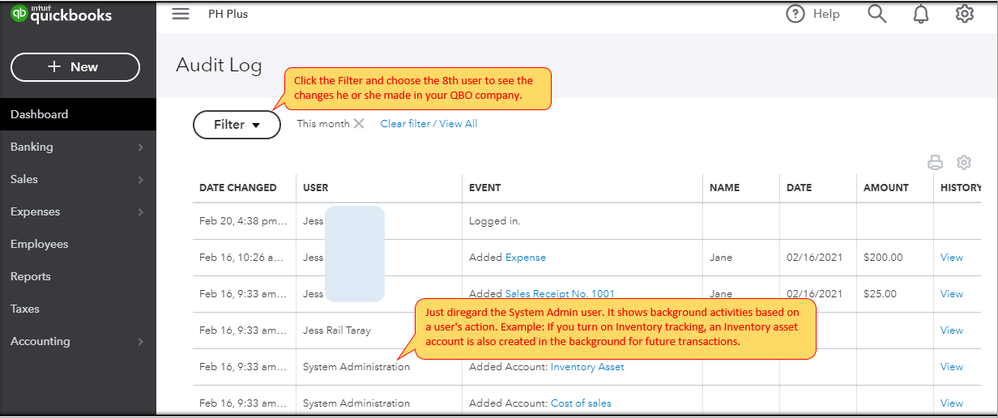The width and height of the screenshot is (998, 418).
Task: Open Sales Receipt No. 1001 link
Action: (x=560, y=294)
